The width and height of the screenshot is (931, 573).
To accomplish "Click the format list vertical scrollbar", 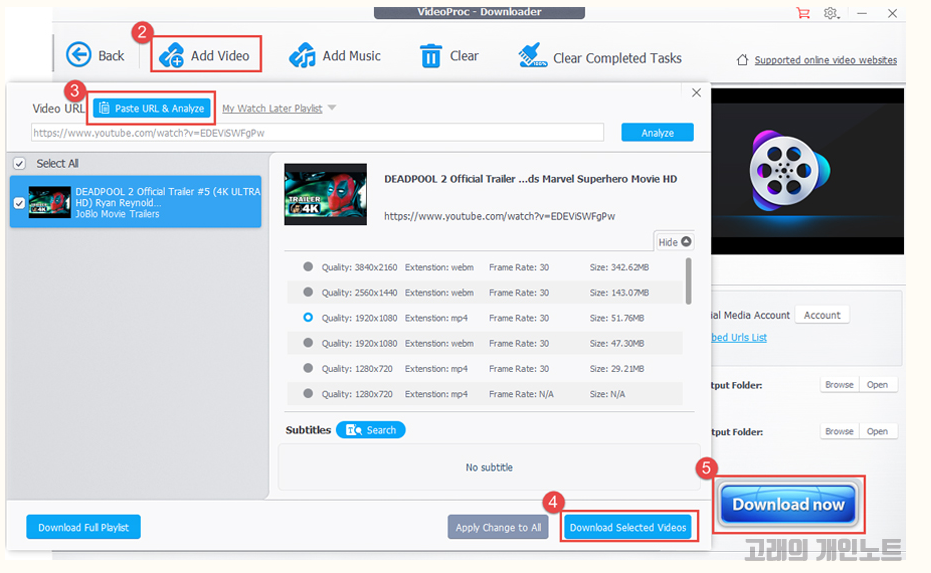I will click(688, 281).
